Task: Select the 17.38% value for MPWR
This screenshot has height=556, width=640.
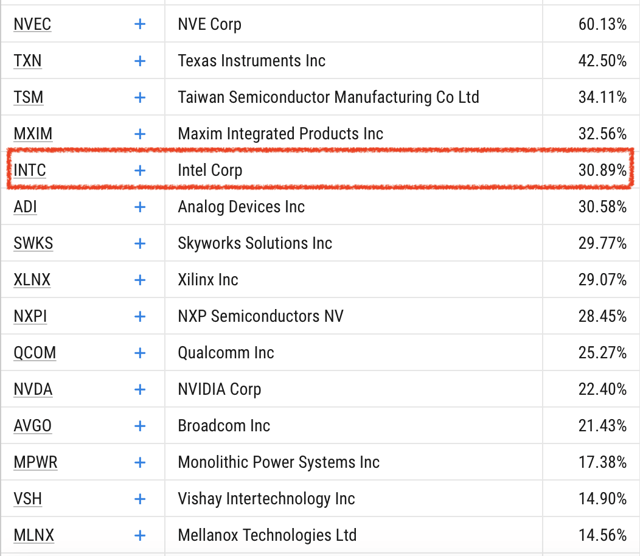Action: coord(602,463)
